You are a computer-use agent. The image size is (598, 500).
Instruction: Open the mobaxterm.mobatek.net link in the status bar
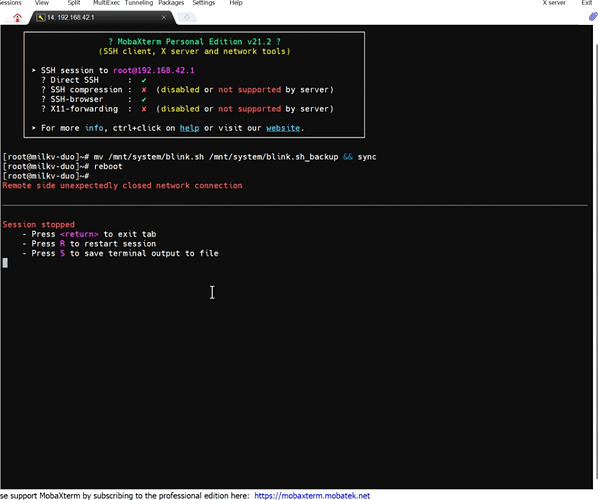point(312,495)
